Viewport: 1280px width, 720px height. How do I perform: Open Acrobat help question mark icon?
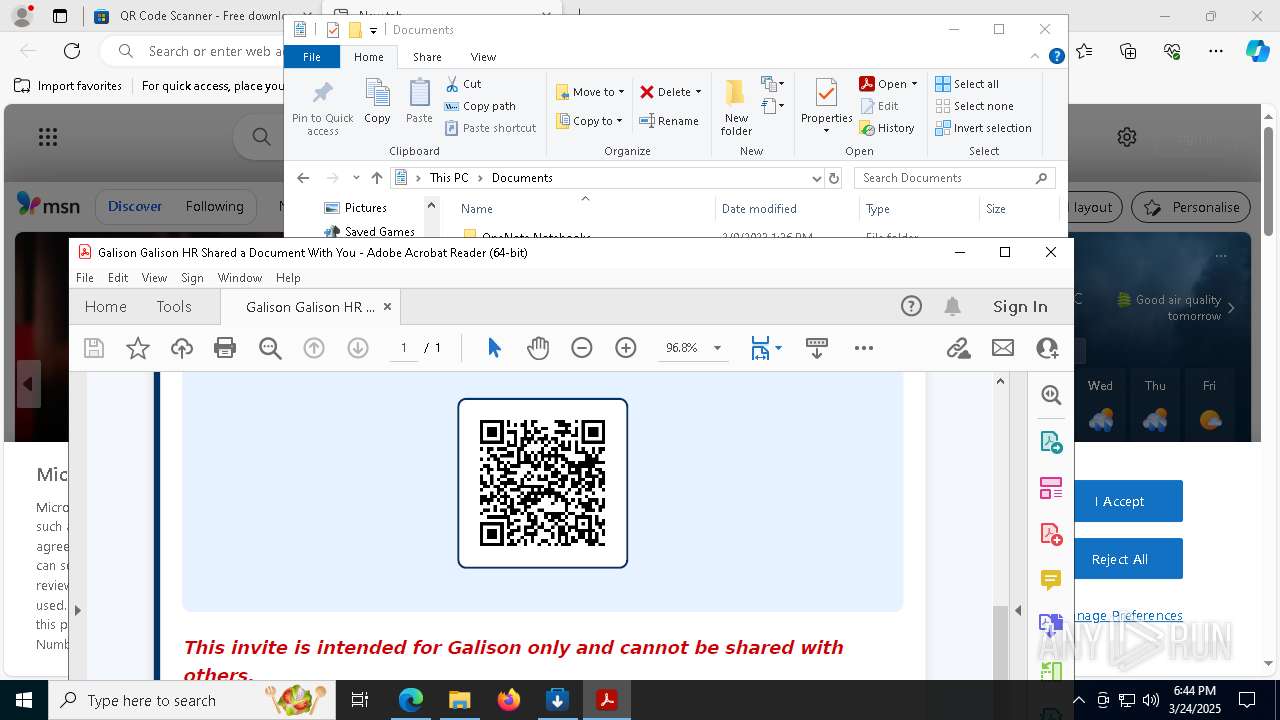pos(911,306)
